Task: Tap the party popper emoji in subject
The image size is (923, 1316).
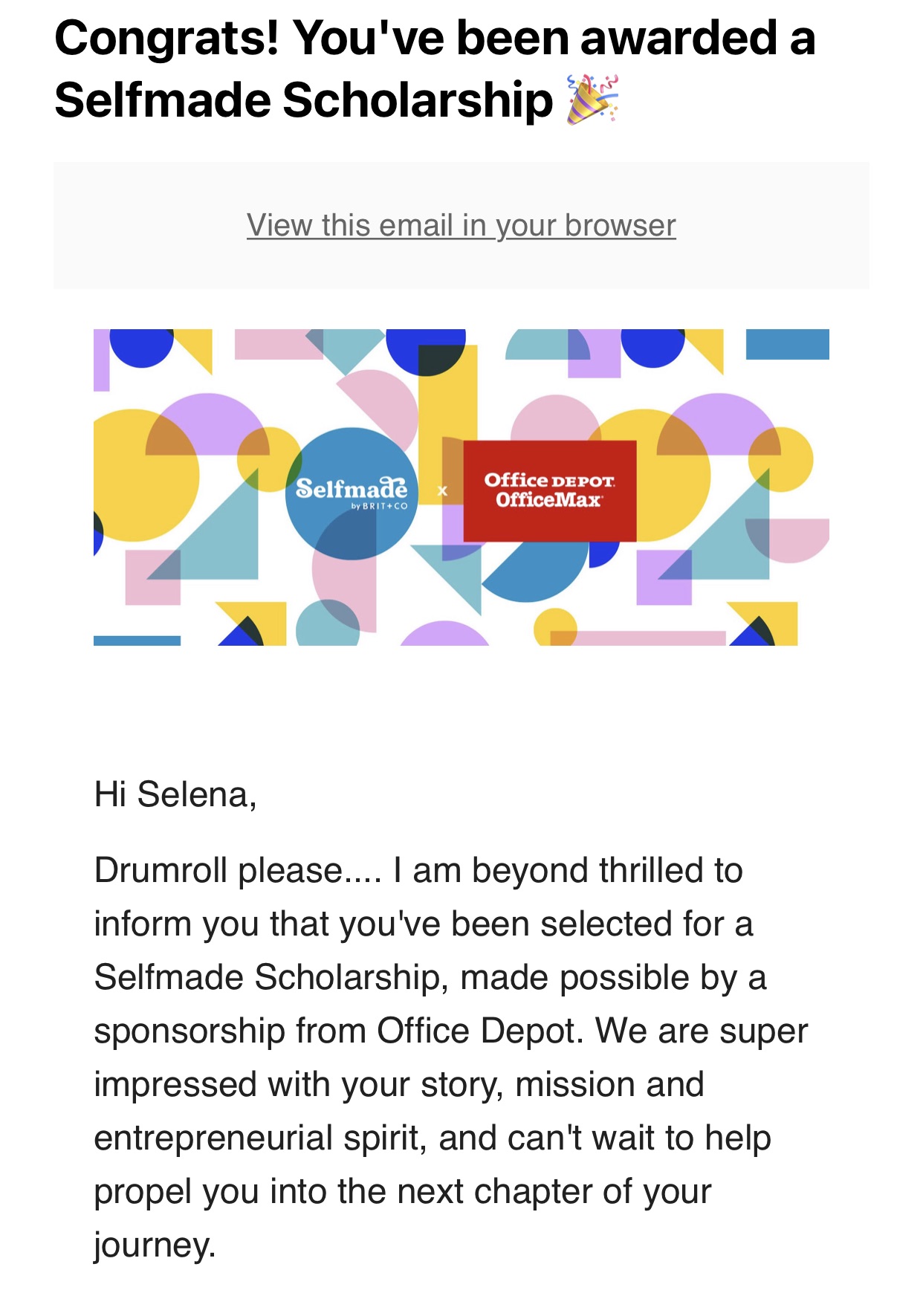Action: [592, 100]
